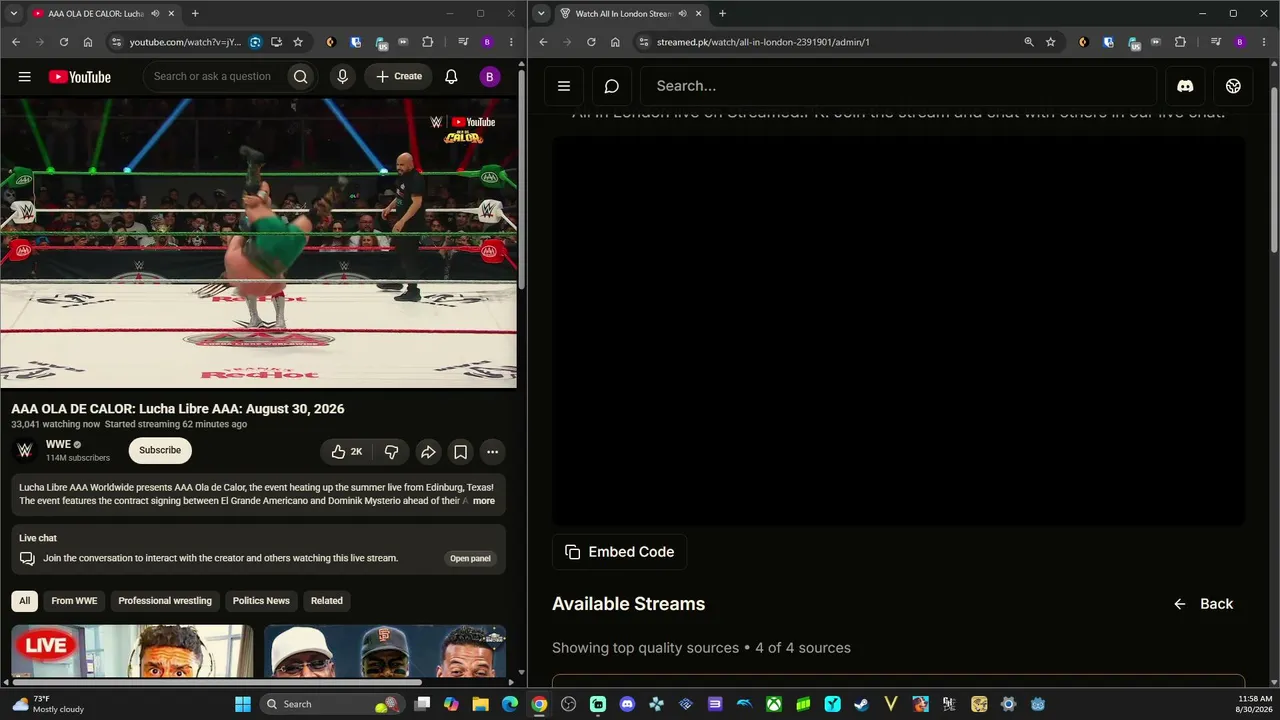The height and width of the screenshot is (720, 1280).
Task: Select the "Related" filter chip
Action: pyautogui.click(x=327, y=601)
